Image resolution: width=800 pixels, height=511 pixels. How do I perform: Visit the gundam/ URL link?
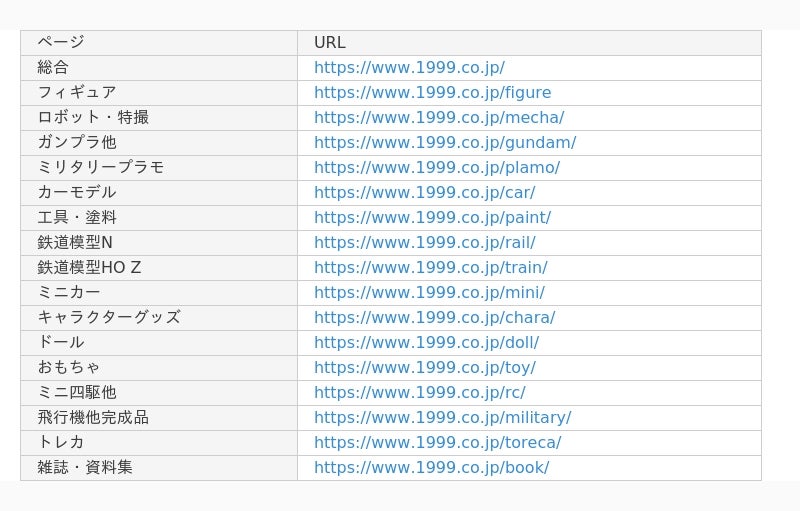pos(445,143)
